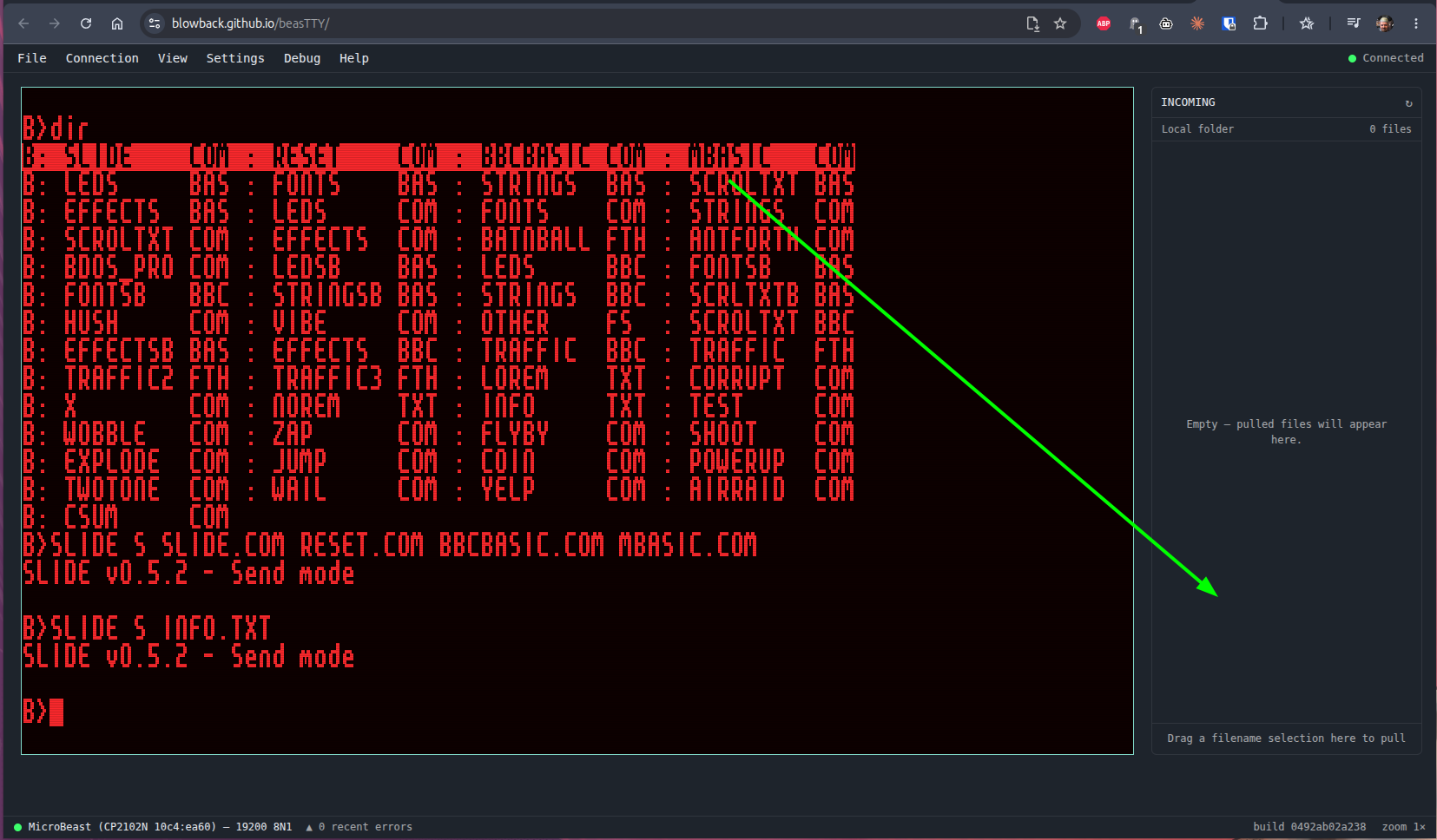Click RESET in the highlighted row
The image size is (1437, 840).
pyautogui.click(x=307, y=156)
